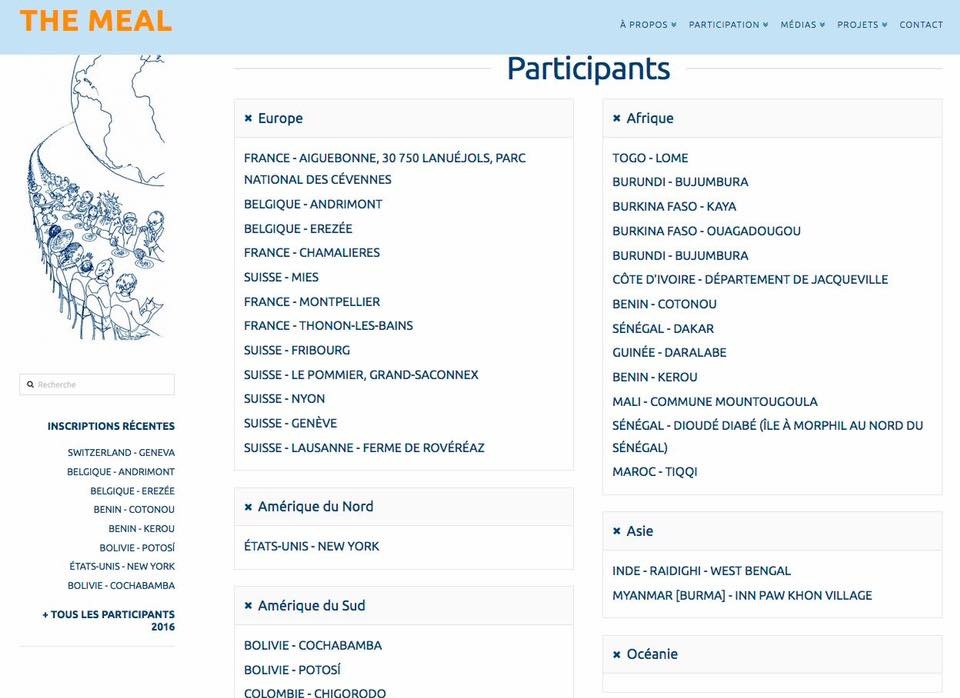Open Bolivie - Cochabamba in Amérique du Sud
Image resolution: width=960 pixels, height=698 pixels.
tap(313, 645)
